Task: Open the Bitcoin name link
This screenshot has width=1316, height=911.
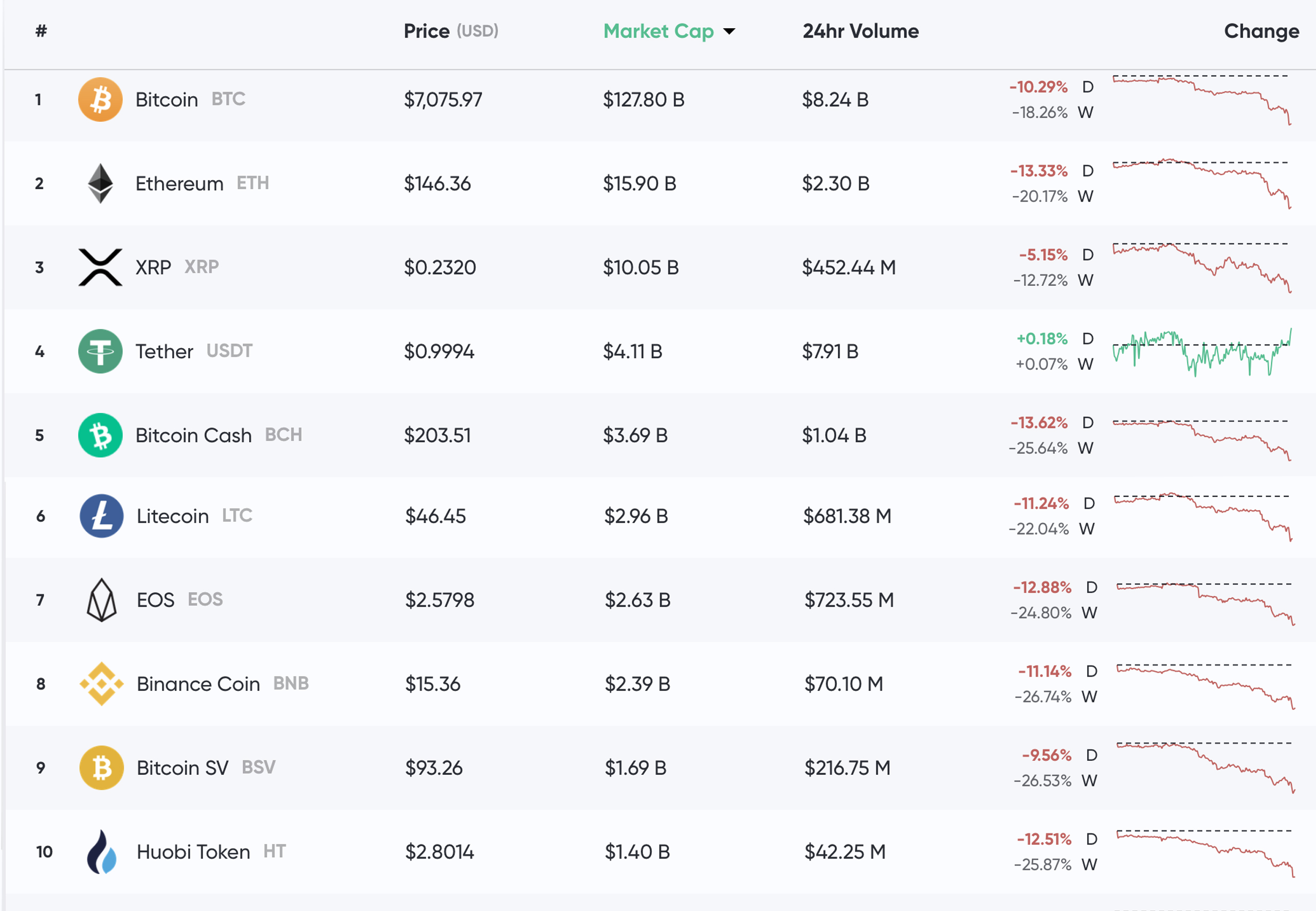Action: (x=167, y=100)
